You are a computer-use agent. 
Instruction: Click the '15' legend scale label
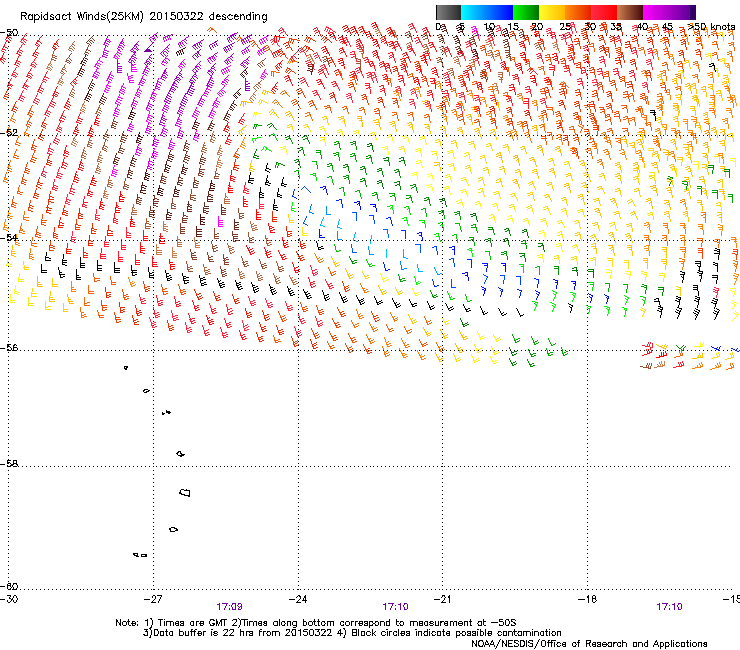click(x=513, y=27)
